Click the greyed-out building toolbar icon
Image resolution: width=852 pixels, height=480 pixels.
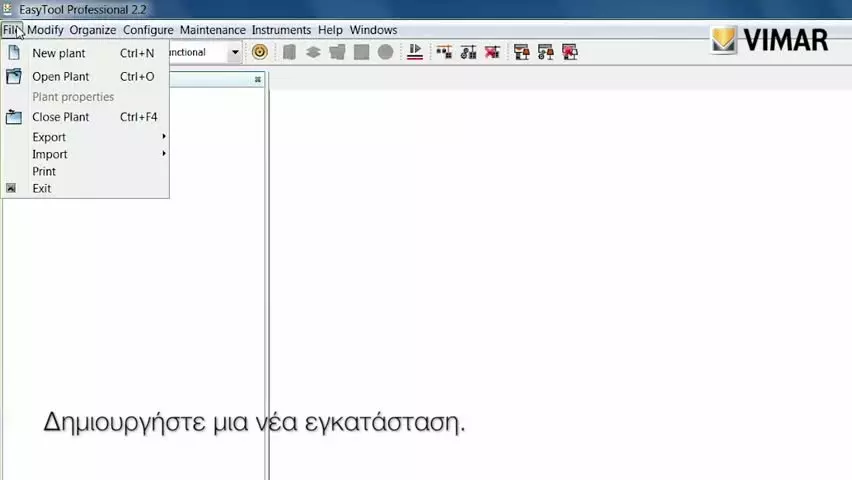tap(290, 52)
